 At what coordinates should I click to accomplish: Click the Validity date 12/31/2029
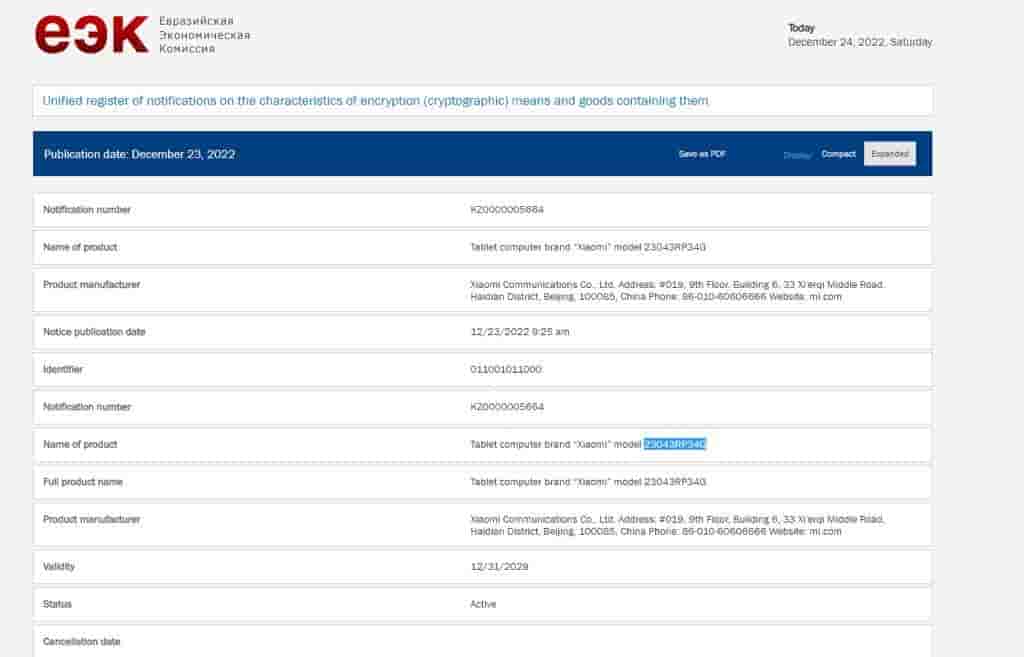(x=499, y=567)
